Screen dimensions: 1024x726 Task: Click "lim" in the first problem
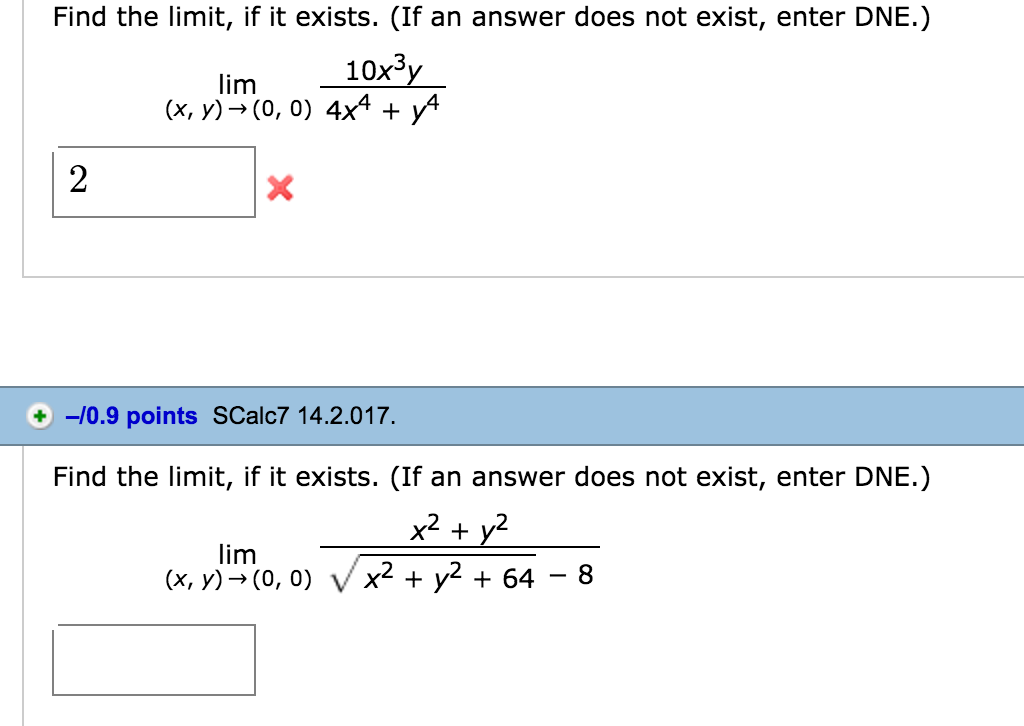point(238,85)
